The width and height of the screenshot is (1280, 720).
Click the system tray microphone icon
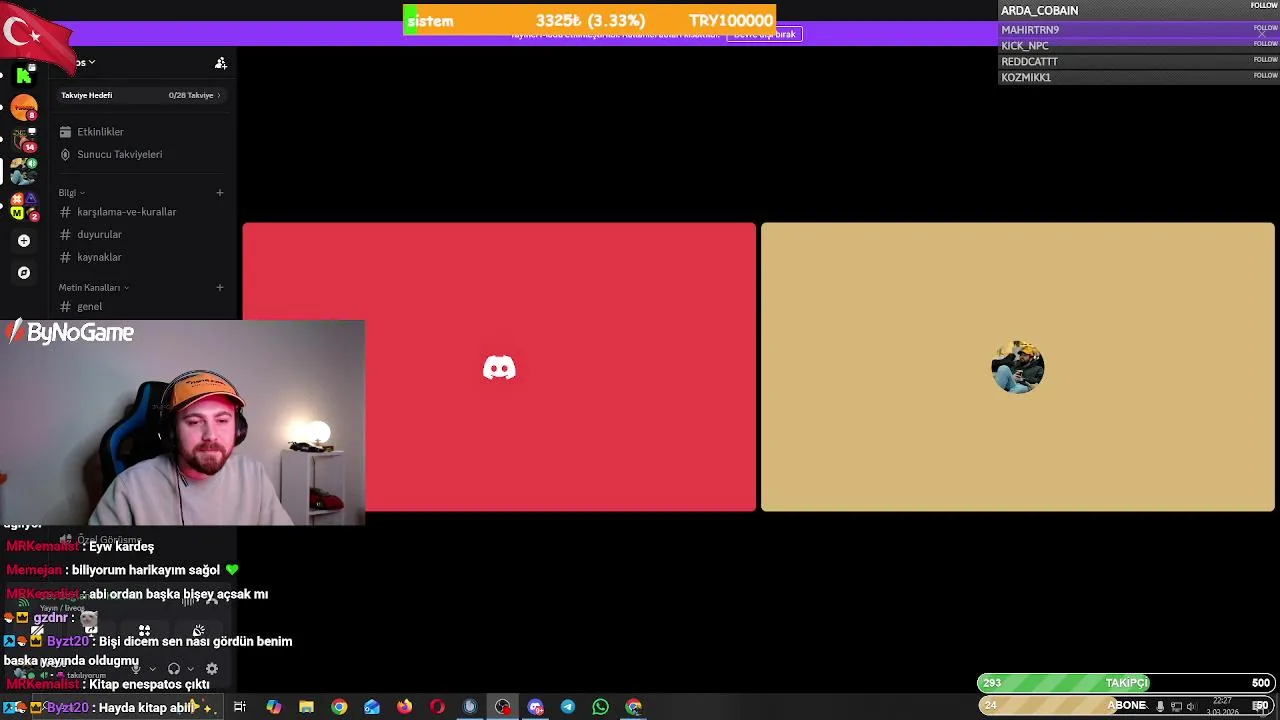[1160, 706]
